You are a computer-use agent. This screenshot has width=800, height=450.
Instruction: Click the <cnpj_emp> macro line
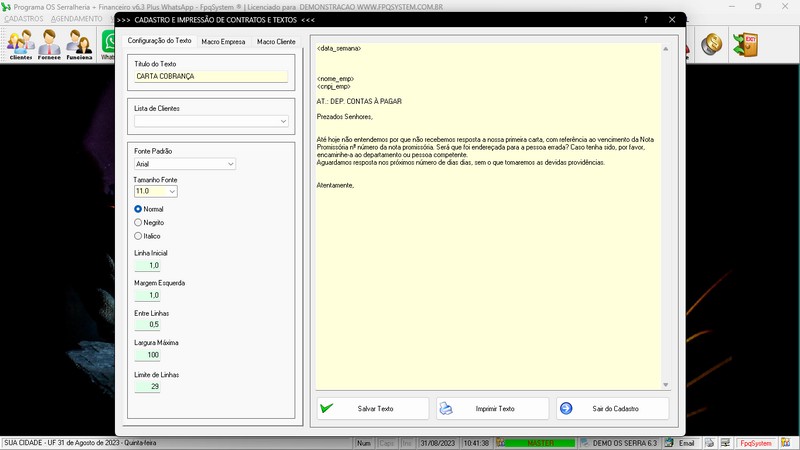334,86
